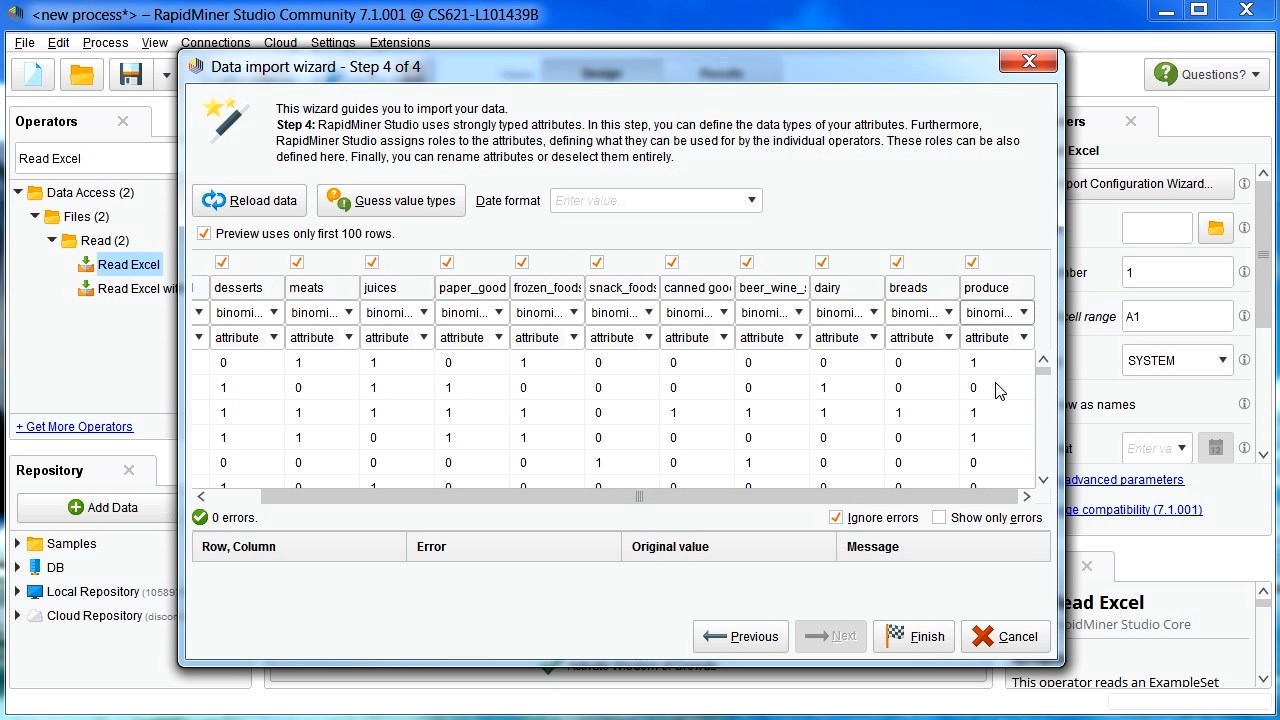Select Cloud Repository entry

(x=95, y=616)
